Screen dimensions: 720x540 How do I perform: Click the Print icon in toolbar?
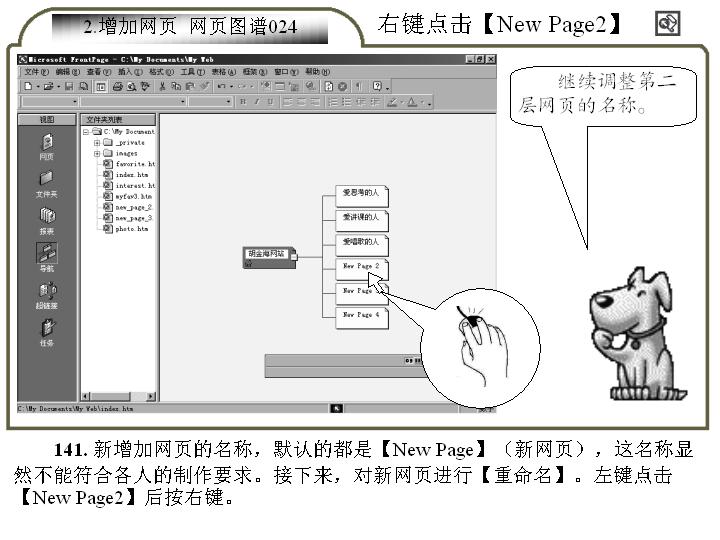(118, 86)
